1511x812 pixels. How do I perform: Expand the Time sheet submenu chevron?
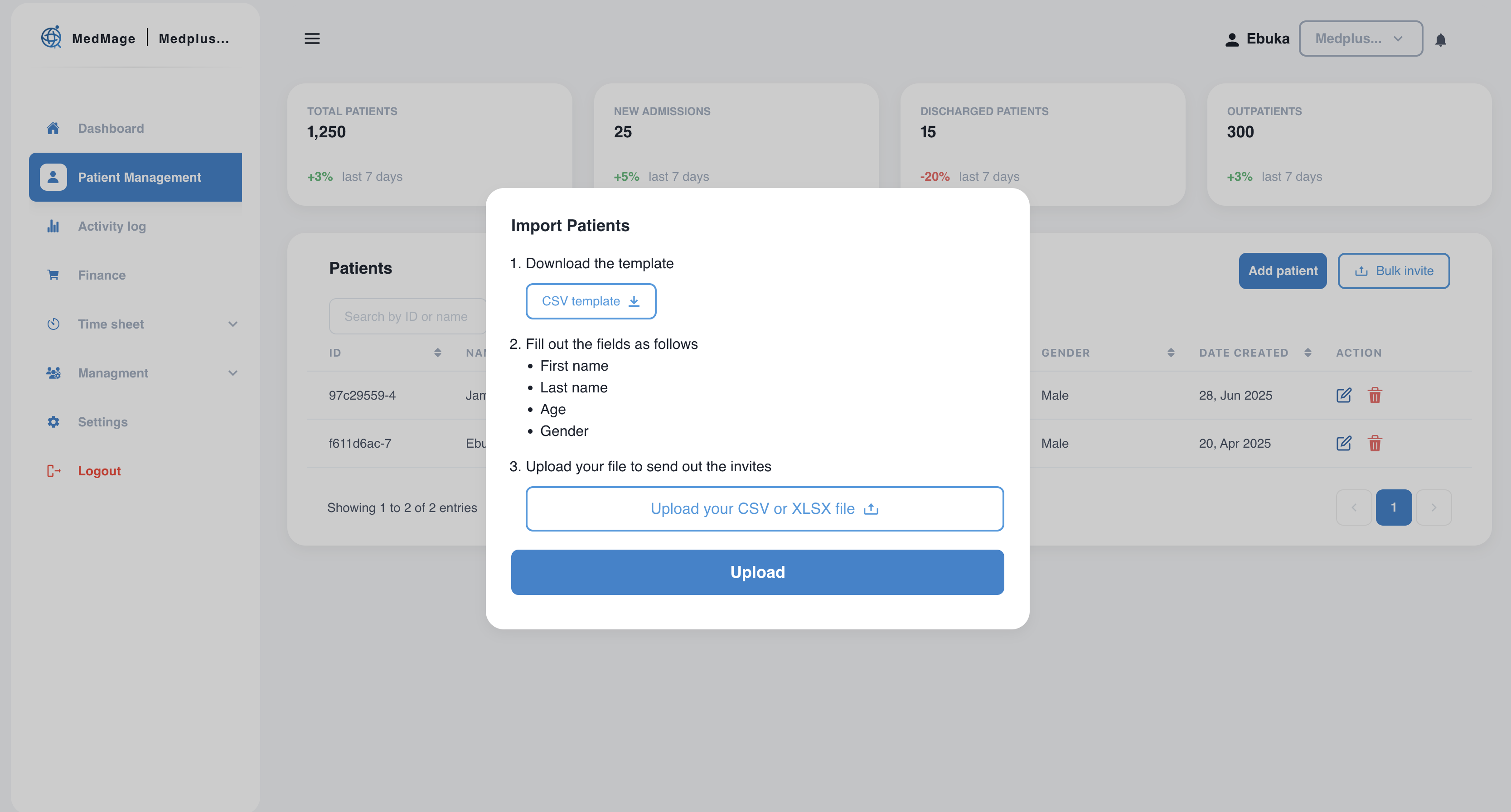tap(233, 324)
